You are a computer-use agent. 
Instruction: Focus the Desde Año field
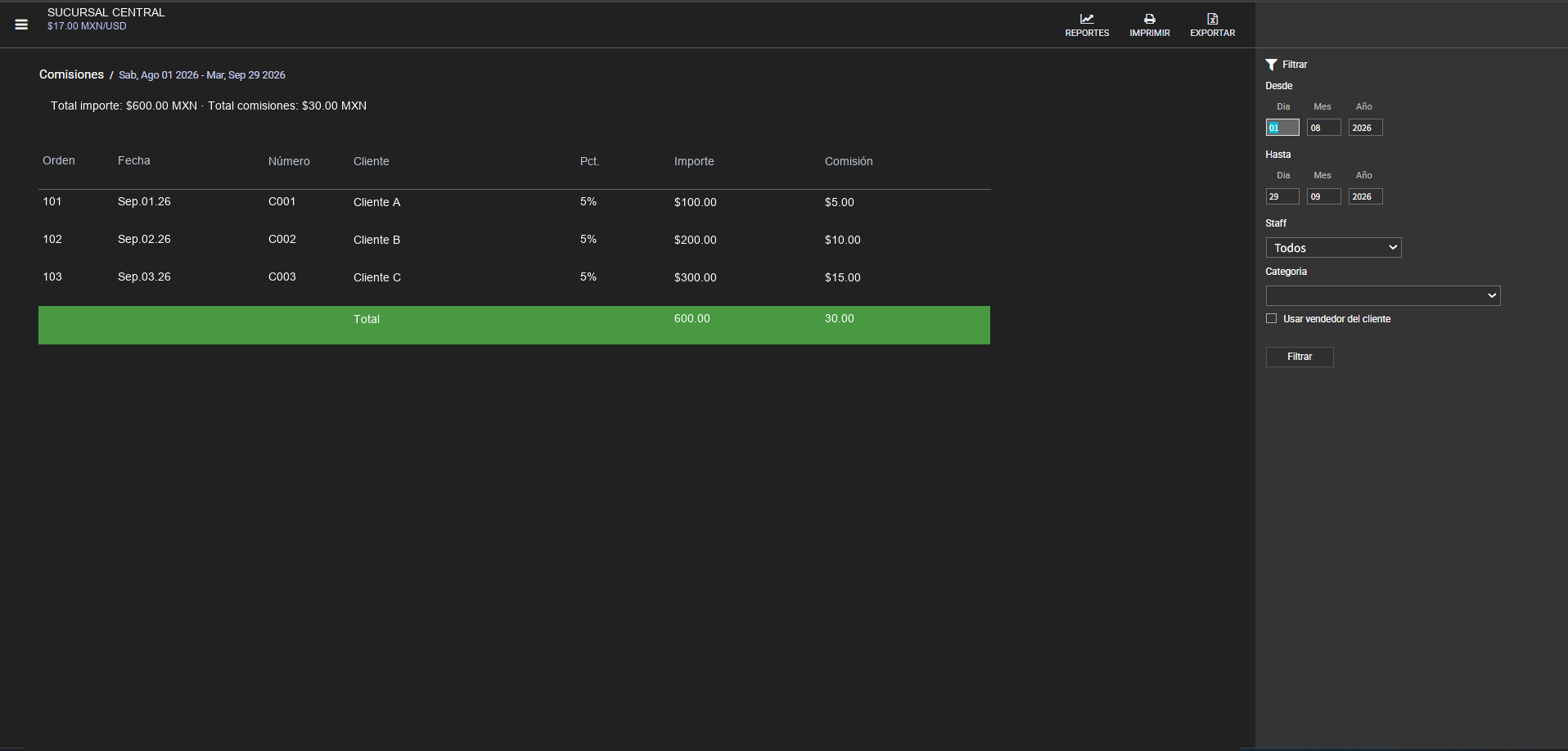tap(1365, 128)
